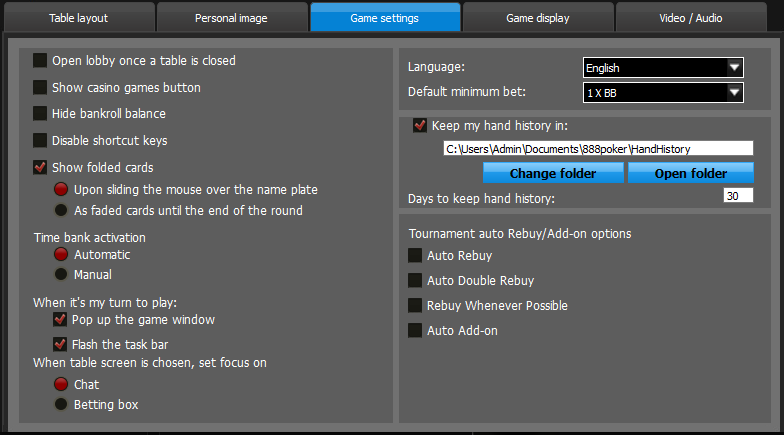This screenshot has width=784, height=435.
Task: Select Betting box focus option
Action: click(x=61, y=404)
